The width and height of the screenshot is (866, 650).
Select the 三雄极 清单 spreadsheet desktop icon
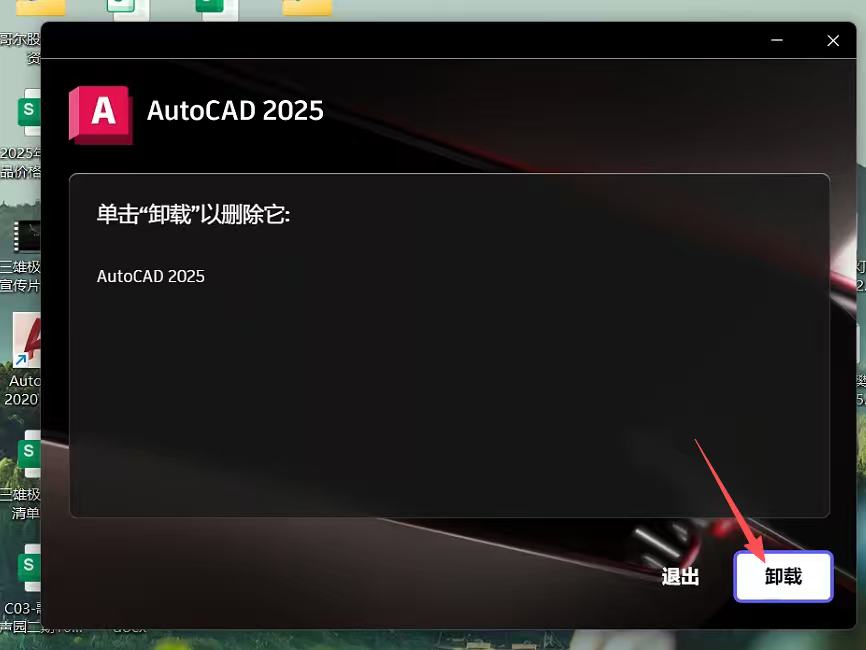(x=28, y=455)
